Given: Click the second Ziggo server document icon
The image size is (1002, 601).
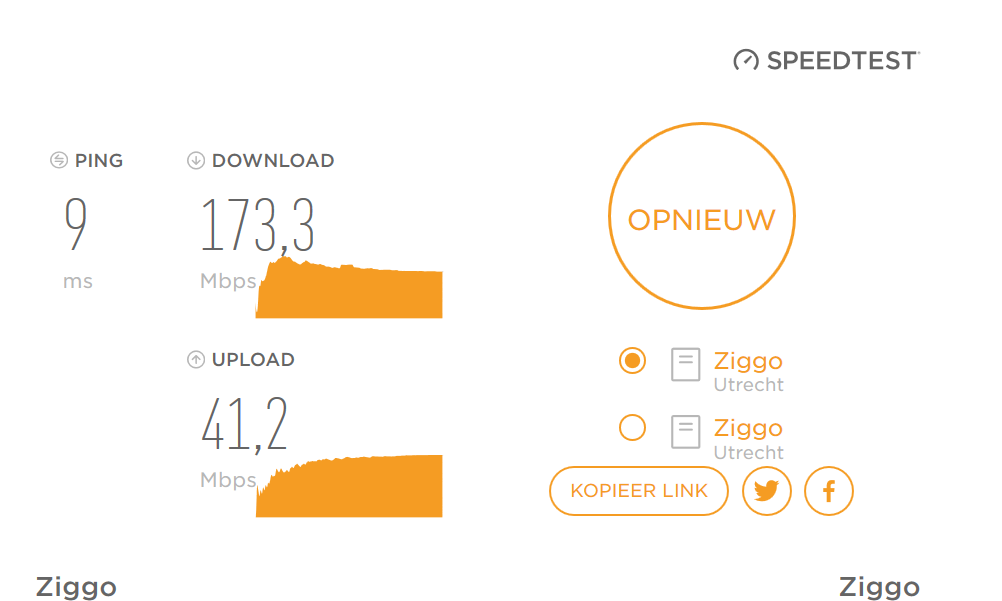Looking at the screenshot, I should click(685, 432).
